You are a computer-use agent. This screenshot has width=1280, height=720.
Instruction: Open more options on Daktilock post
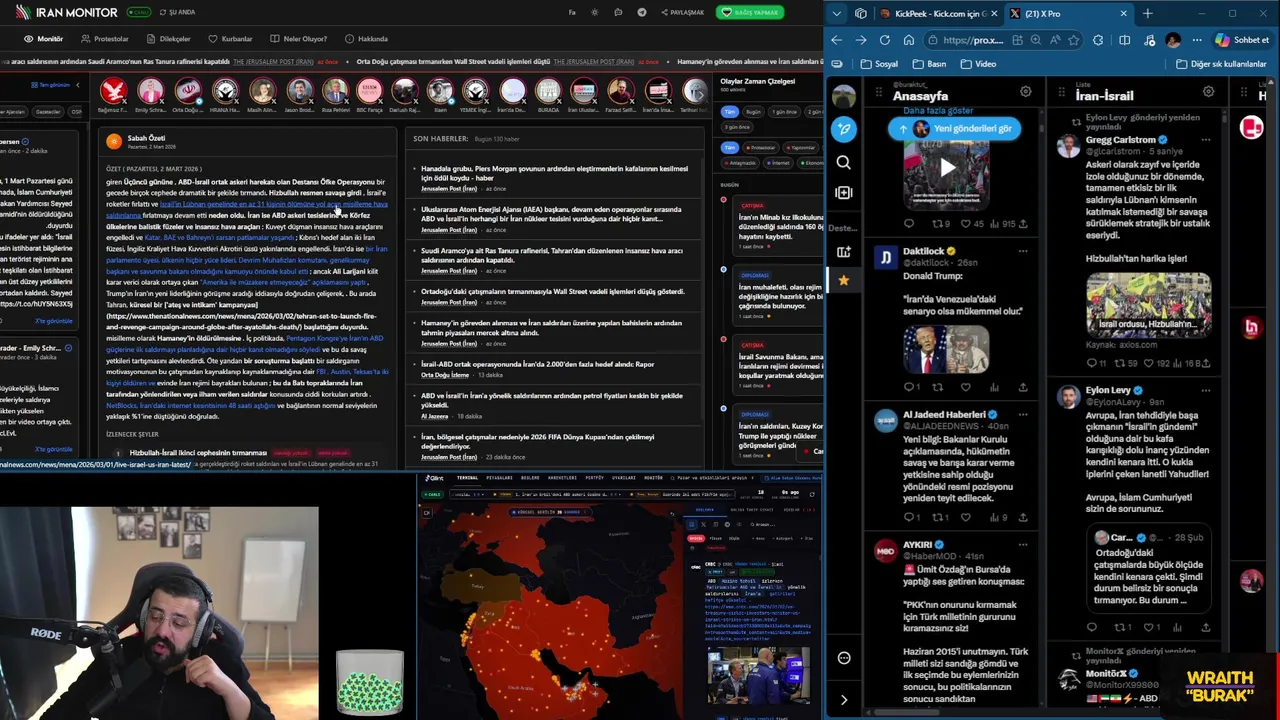[x=1022, y=251]
